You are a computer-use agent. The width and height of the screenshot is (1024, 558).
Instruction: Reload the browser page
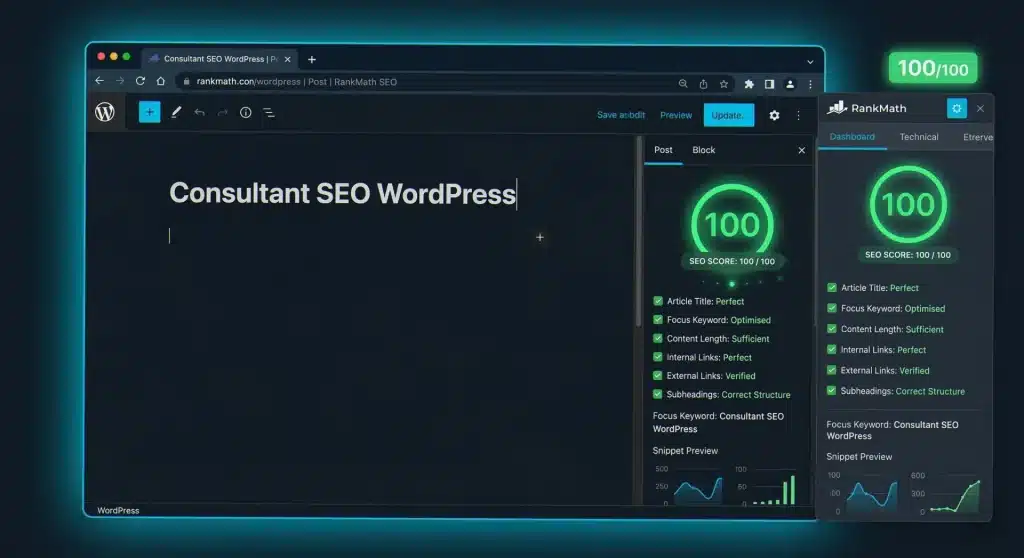point(140,81)
